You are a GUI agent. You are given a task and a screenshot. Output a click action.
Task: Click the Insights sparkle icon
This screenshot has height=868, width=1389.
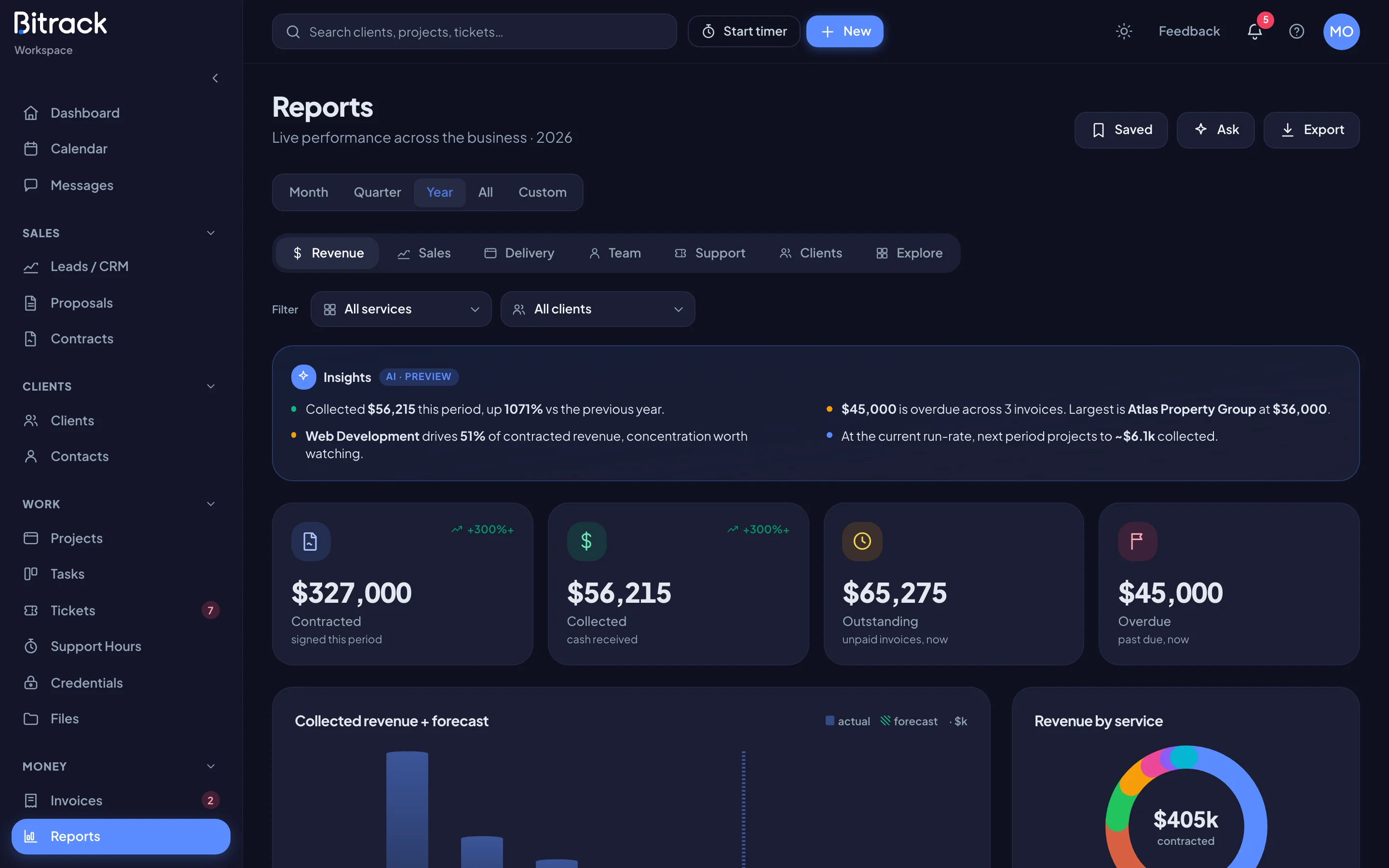coord(304,377)
